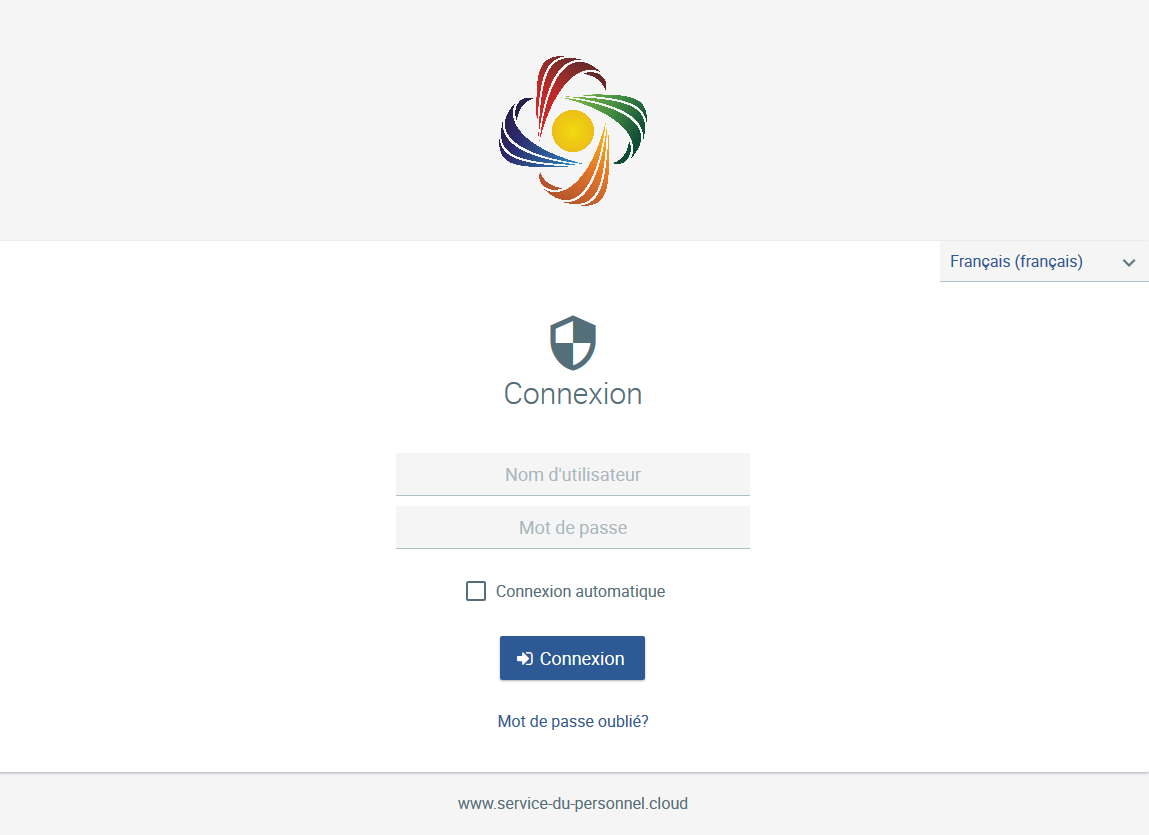
Task: Click the orange petal of the logo
Action: click(x=583, y=176)
